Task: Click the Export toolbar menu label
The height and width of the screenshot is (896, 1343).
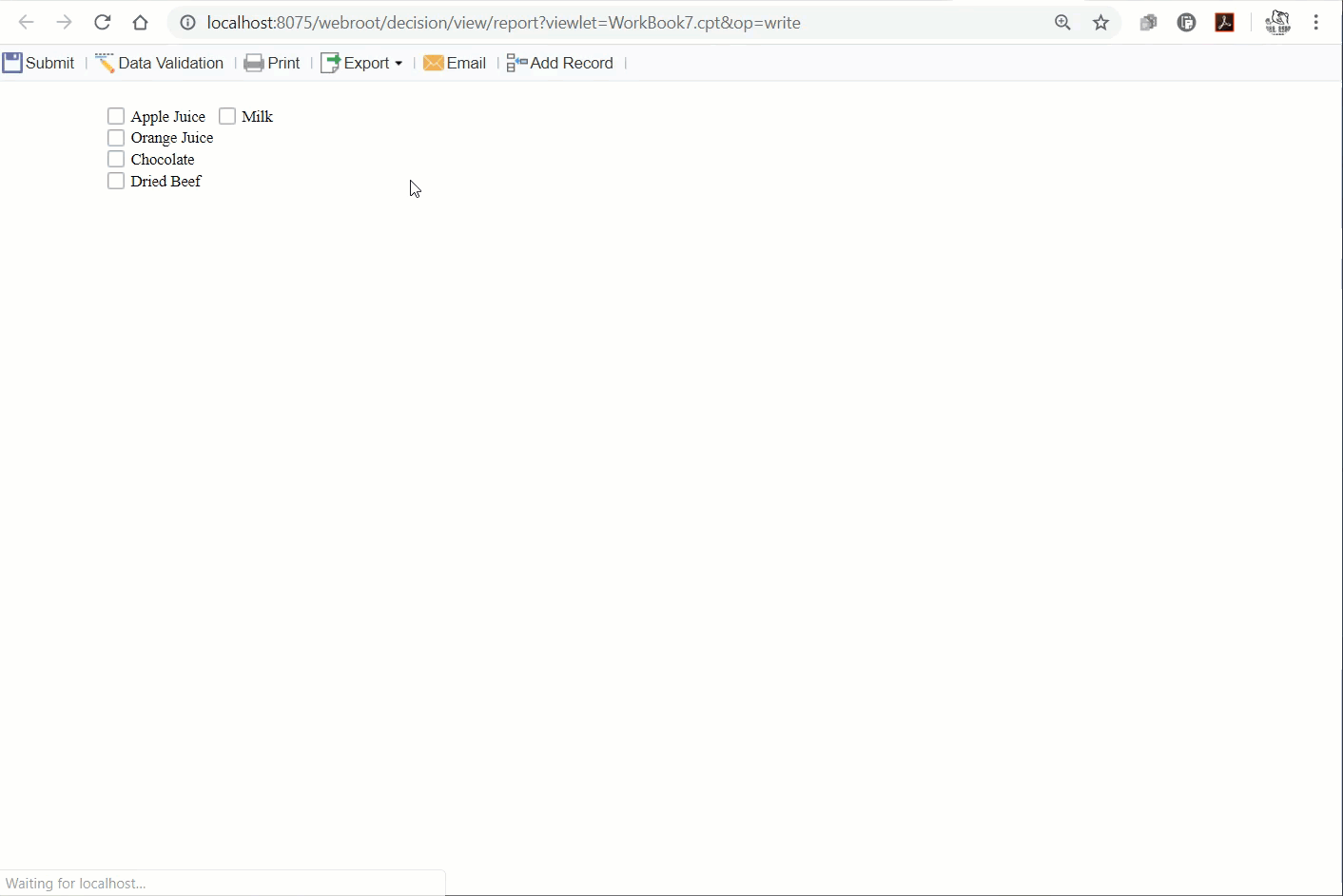Action: 366,63
